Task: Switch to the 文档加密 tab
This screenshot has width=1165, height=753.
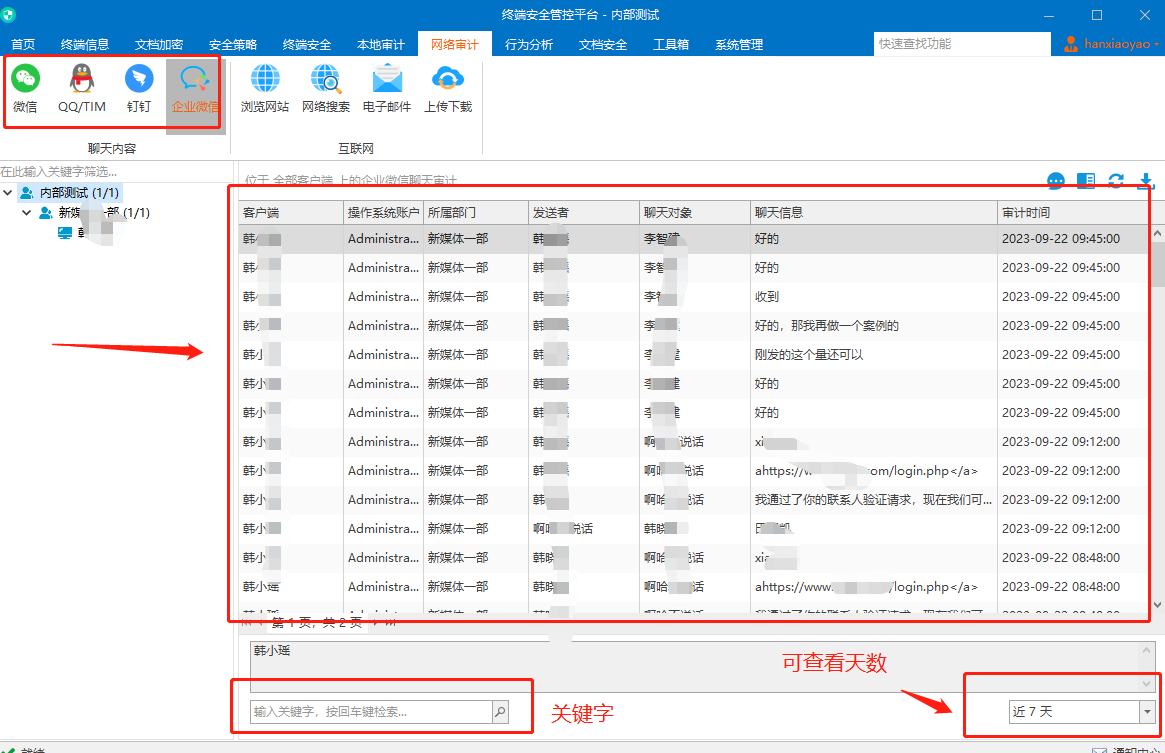Action: click(159, 45)
